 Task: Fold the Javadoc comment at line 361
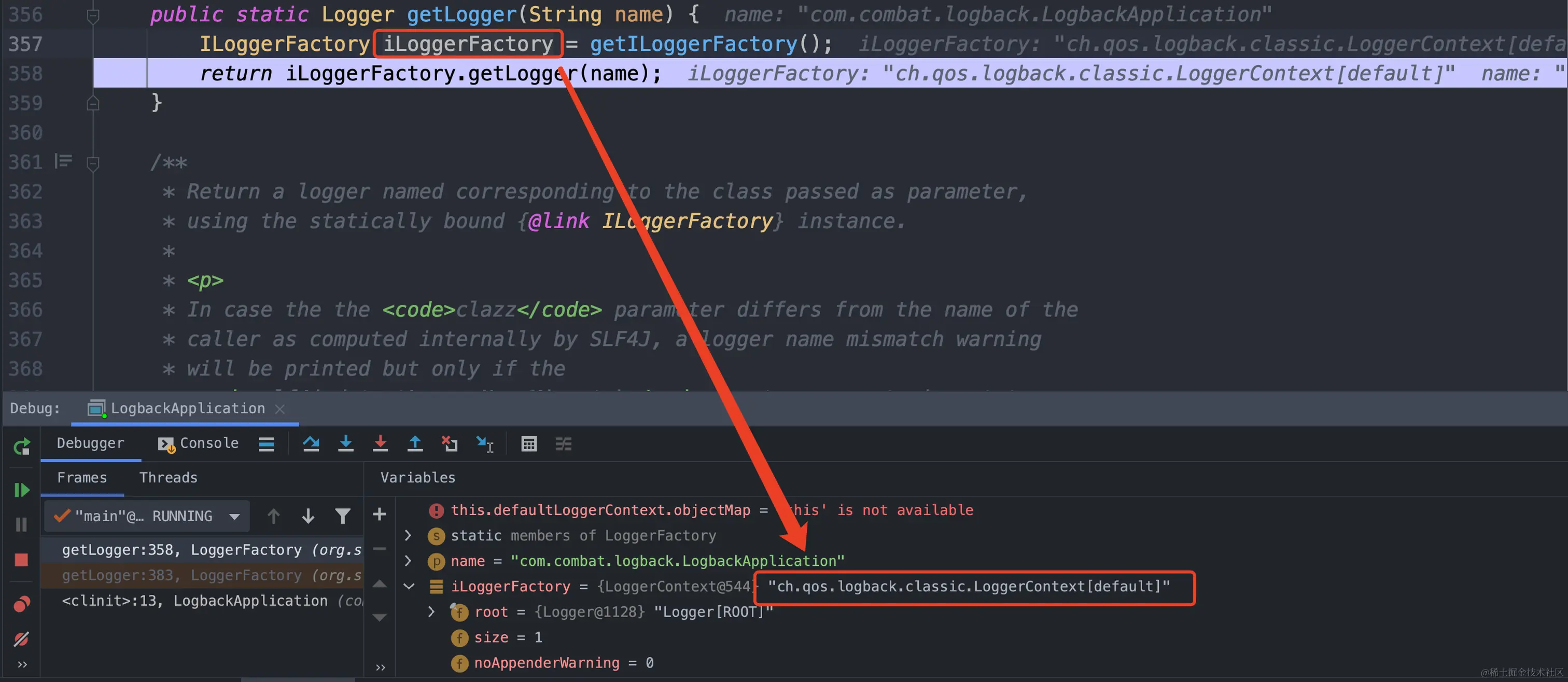(92, 164)
